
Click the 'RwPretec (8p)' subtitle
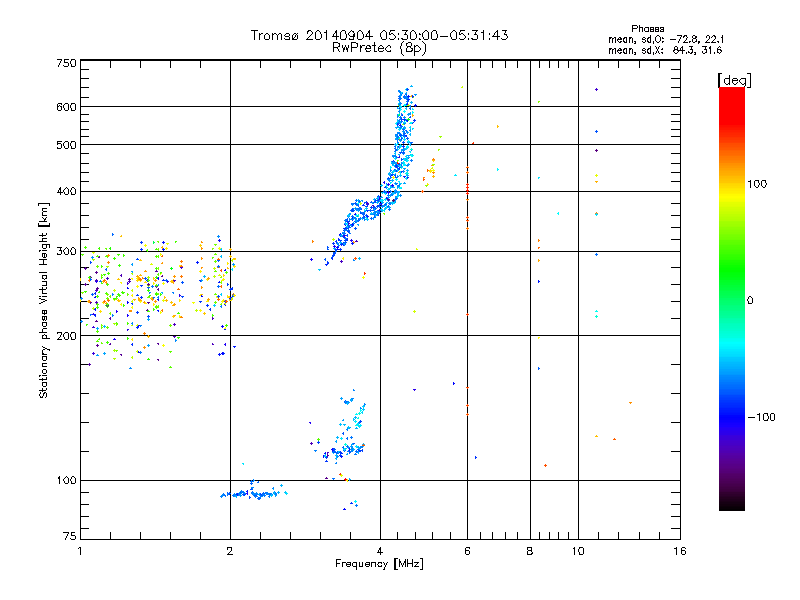coord(379,48)
